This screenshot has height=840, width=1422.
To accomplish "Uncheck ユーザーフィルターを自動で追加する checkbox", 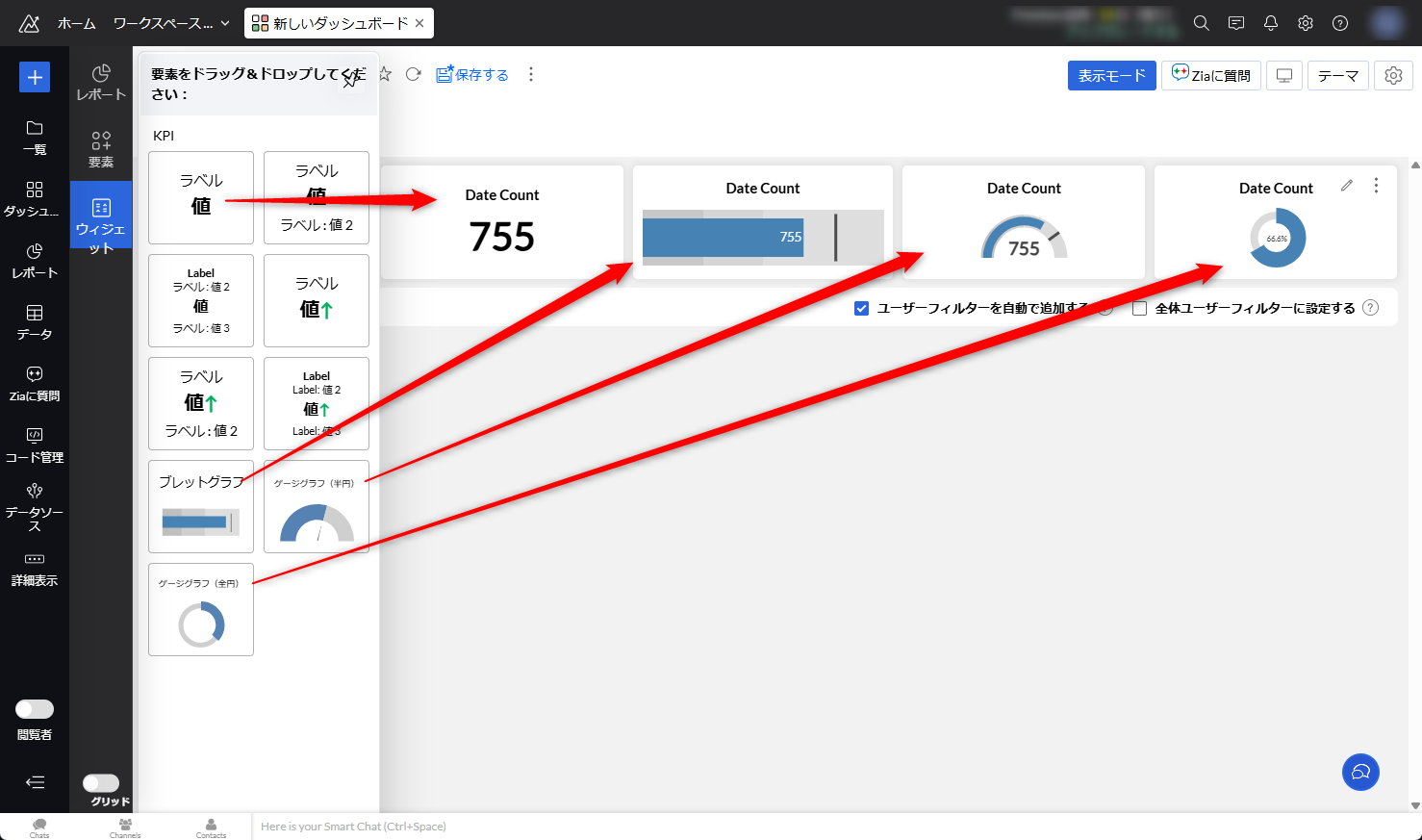I will [862, 308].
